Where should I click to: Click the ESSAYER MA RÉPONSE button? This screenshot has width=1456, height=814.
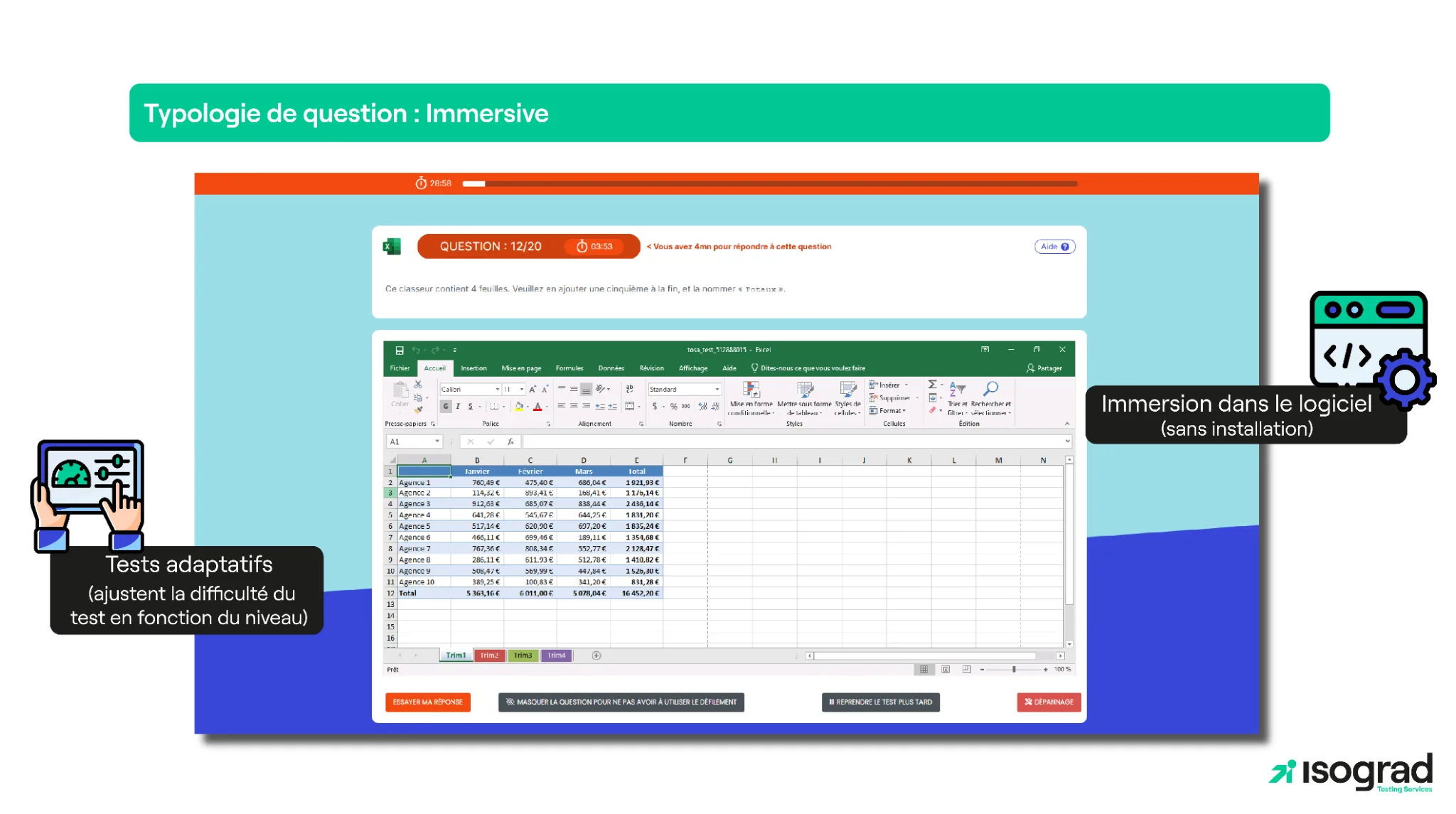click(428, 702)
